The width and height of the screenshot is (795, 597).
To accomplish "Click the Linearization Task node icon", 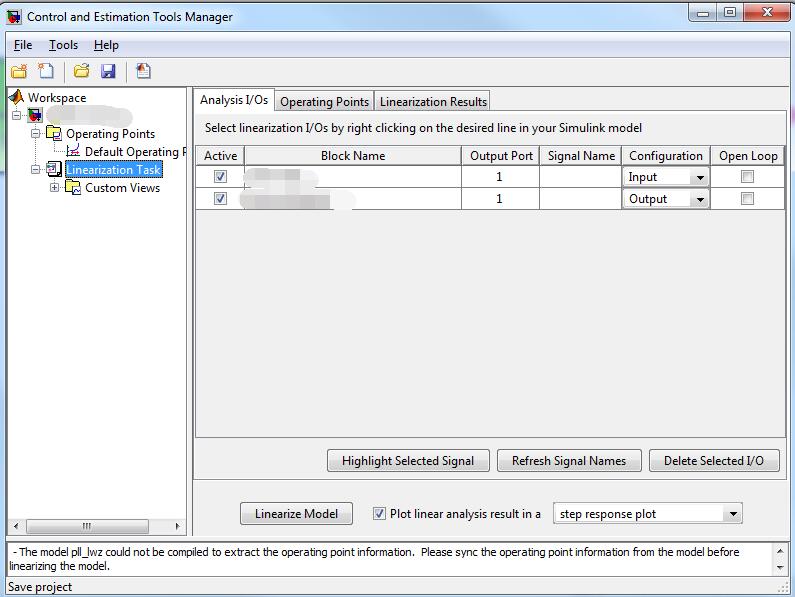I will click(54, 169).
